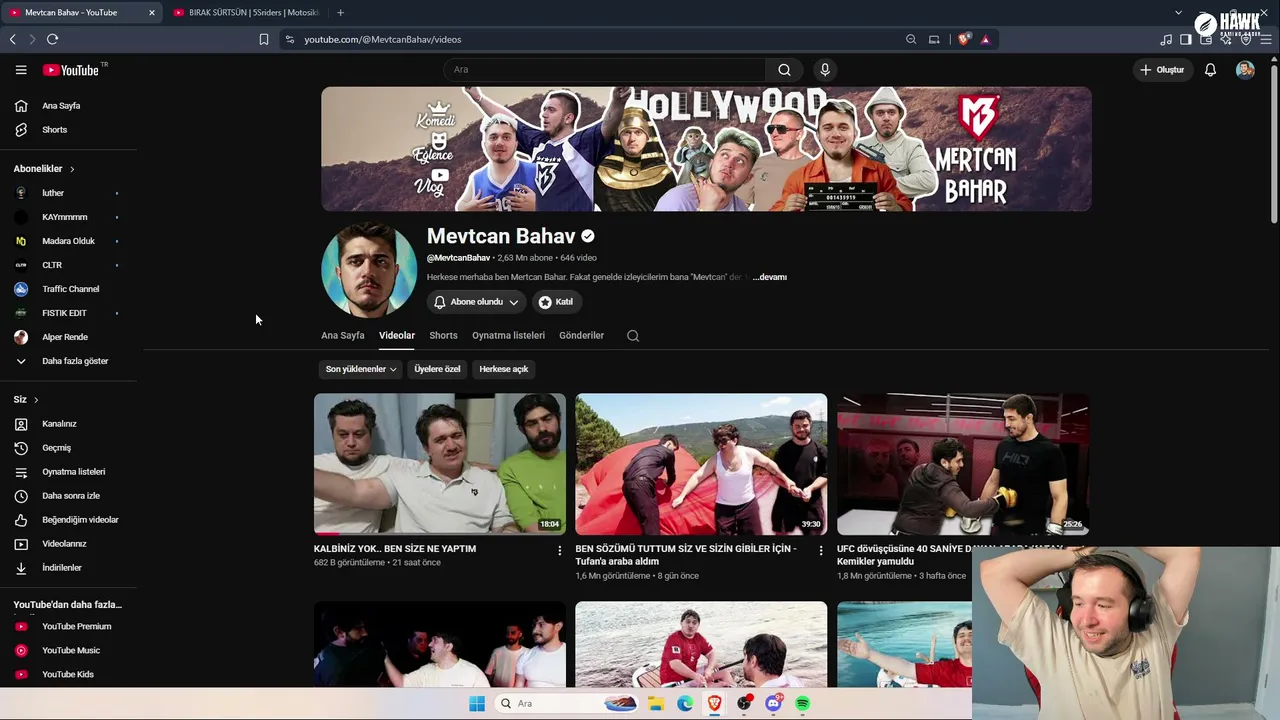Open Discord from the taskbar

(773, 703)
